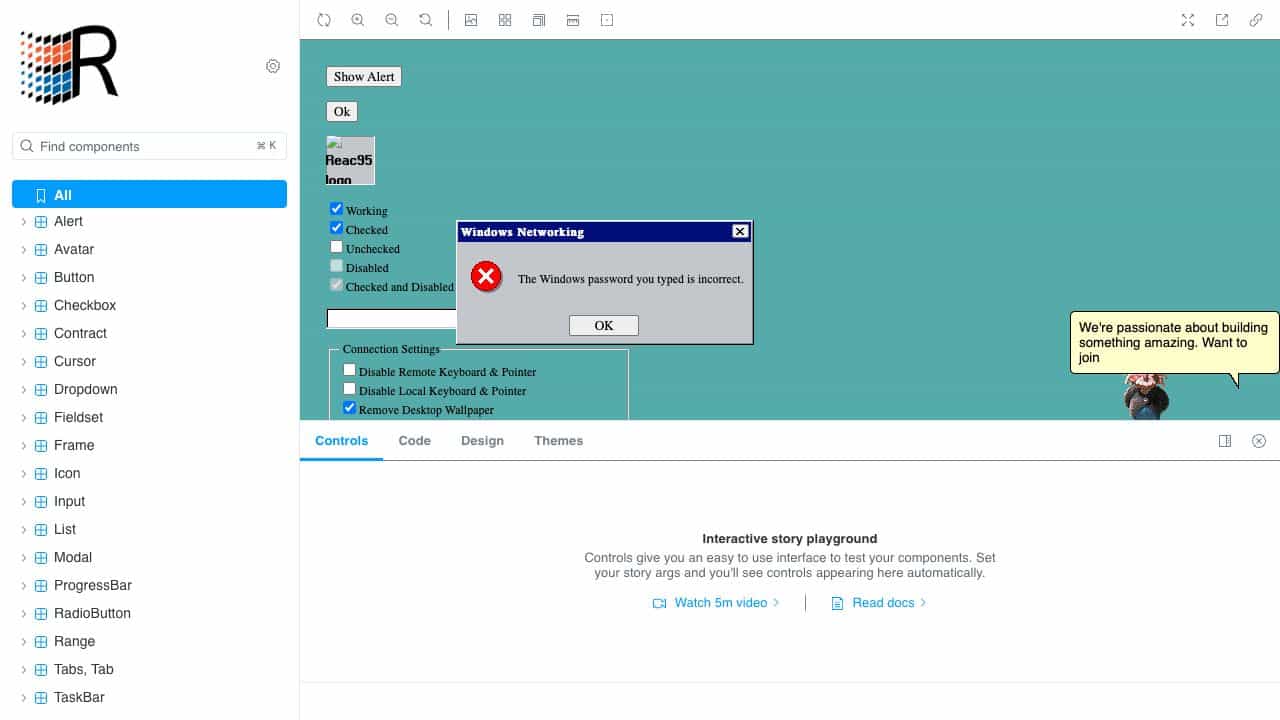Viewport: 1280px width, 720px height.
Task: Expand the Avatar component chevron
Action: click(x=24, y=250)
